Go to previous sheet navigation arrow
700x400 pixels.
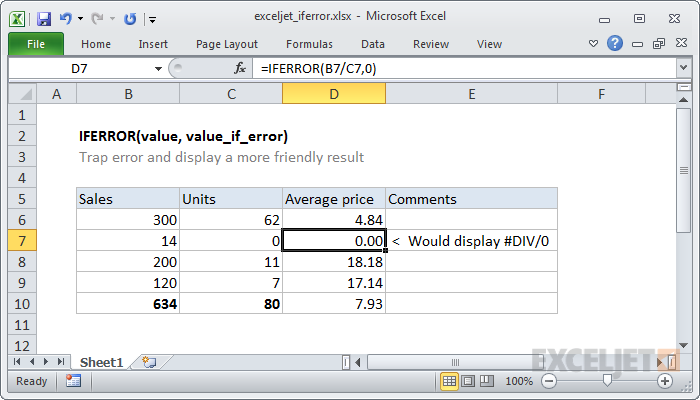(x=32, y=362)
